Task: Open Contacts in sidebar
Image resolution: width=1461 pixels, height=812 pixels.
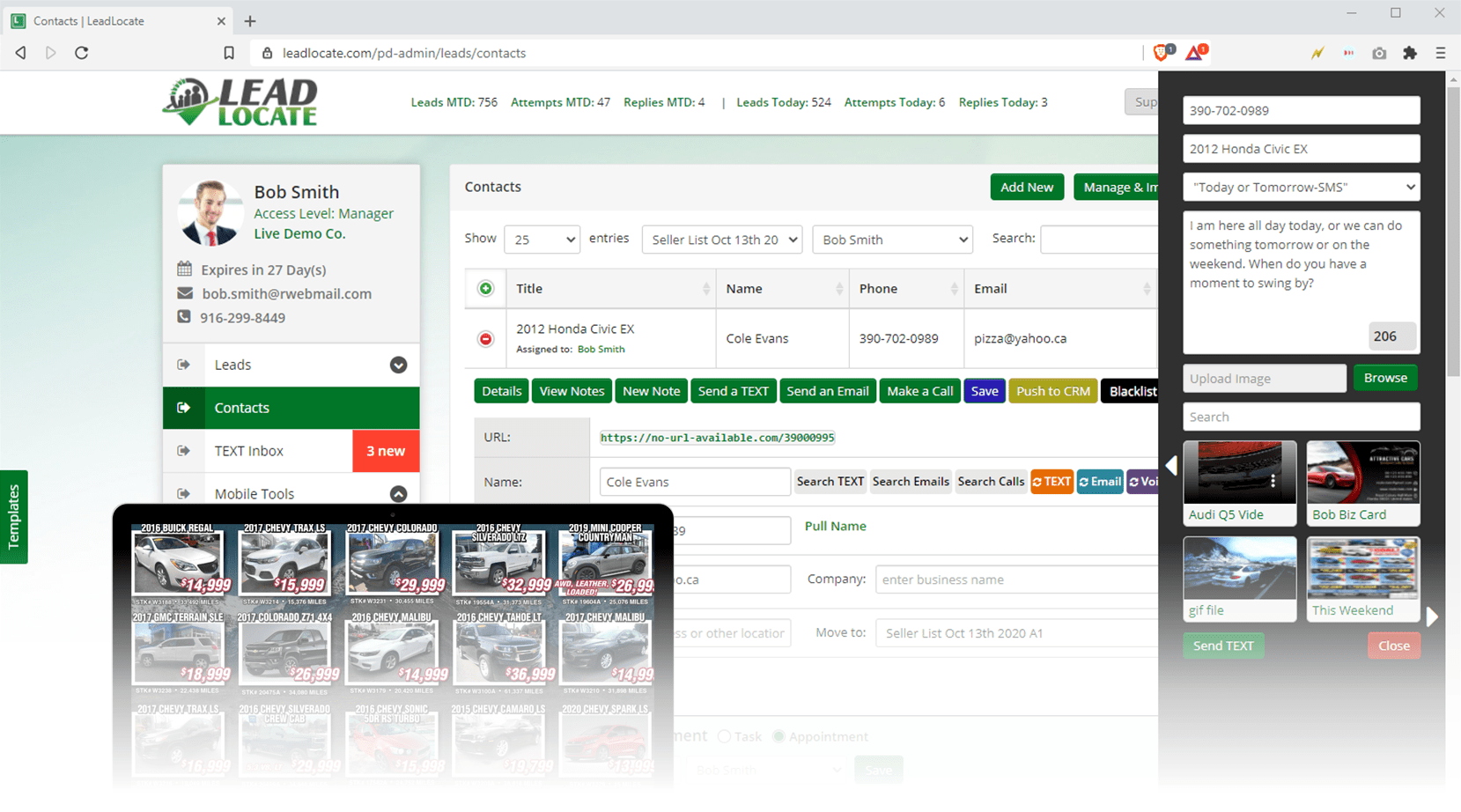Action: point(291,408)
